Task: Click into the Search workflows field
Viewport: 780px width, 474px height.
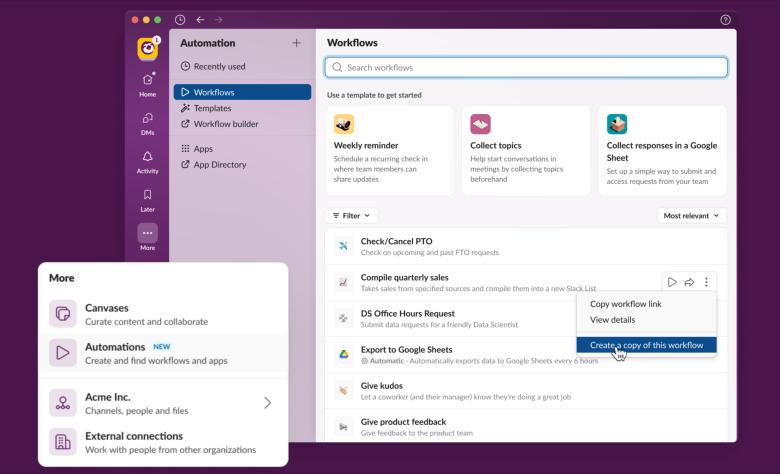Action: (526, 67)
